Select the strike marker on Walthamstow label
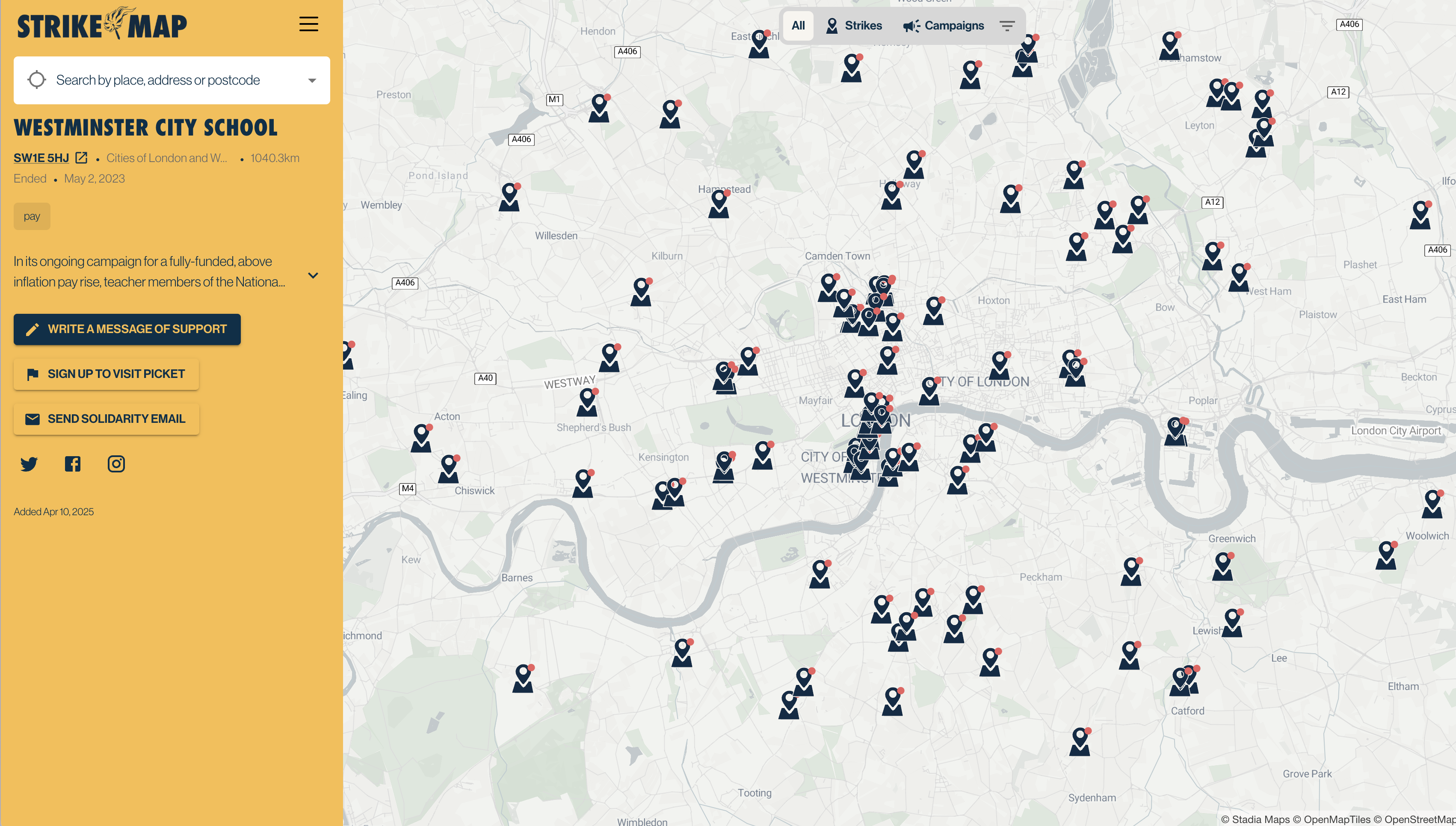The height and width of the screenshot is (826, 1456). coord(1171,45)
